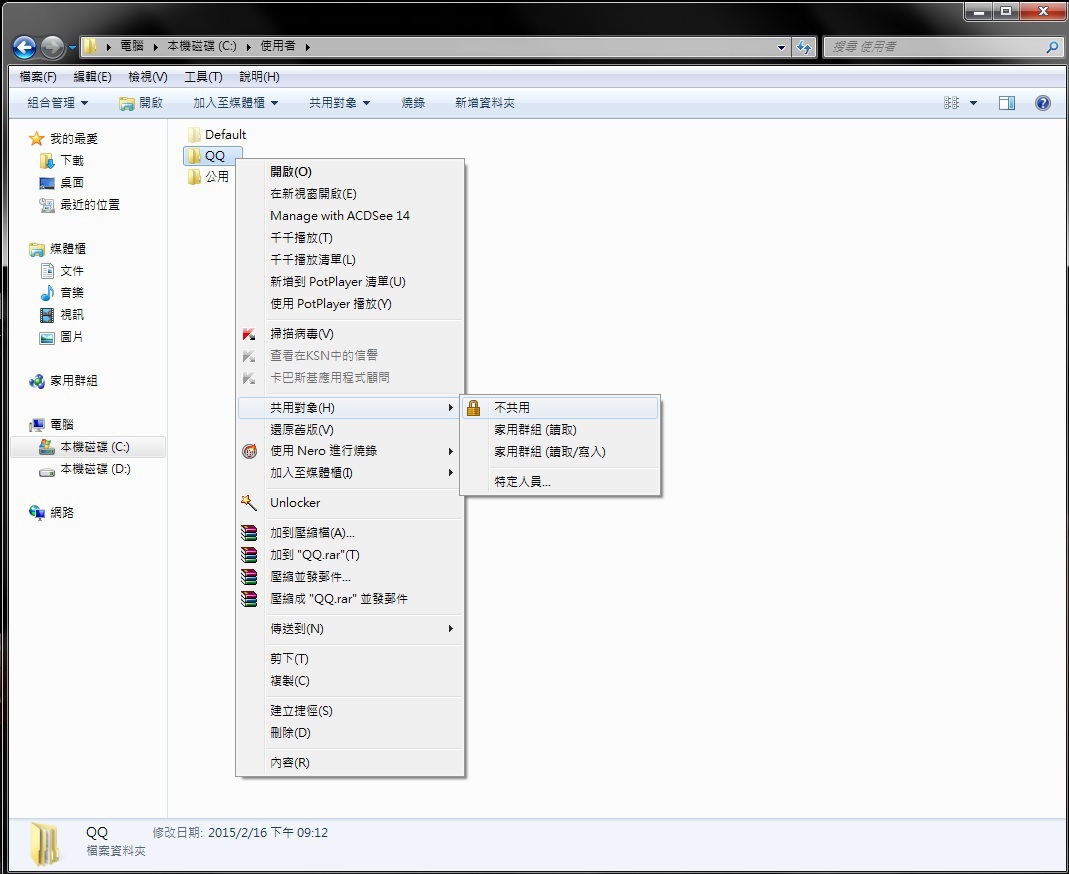Open the 工具(T) menu
Viewport: 1069px width, 874px height.
203,77
